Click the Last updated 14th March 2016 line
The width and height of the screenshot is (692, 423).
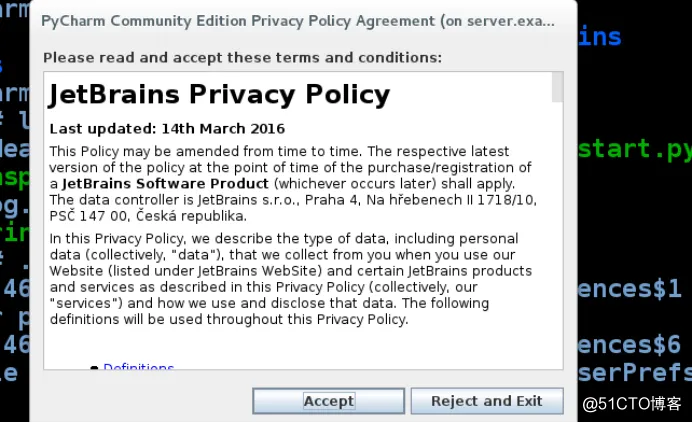167,128
